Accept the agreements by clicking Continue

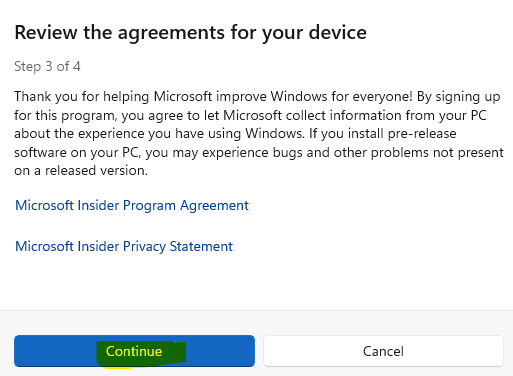coord(134,351)
